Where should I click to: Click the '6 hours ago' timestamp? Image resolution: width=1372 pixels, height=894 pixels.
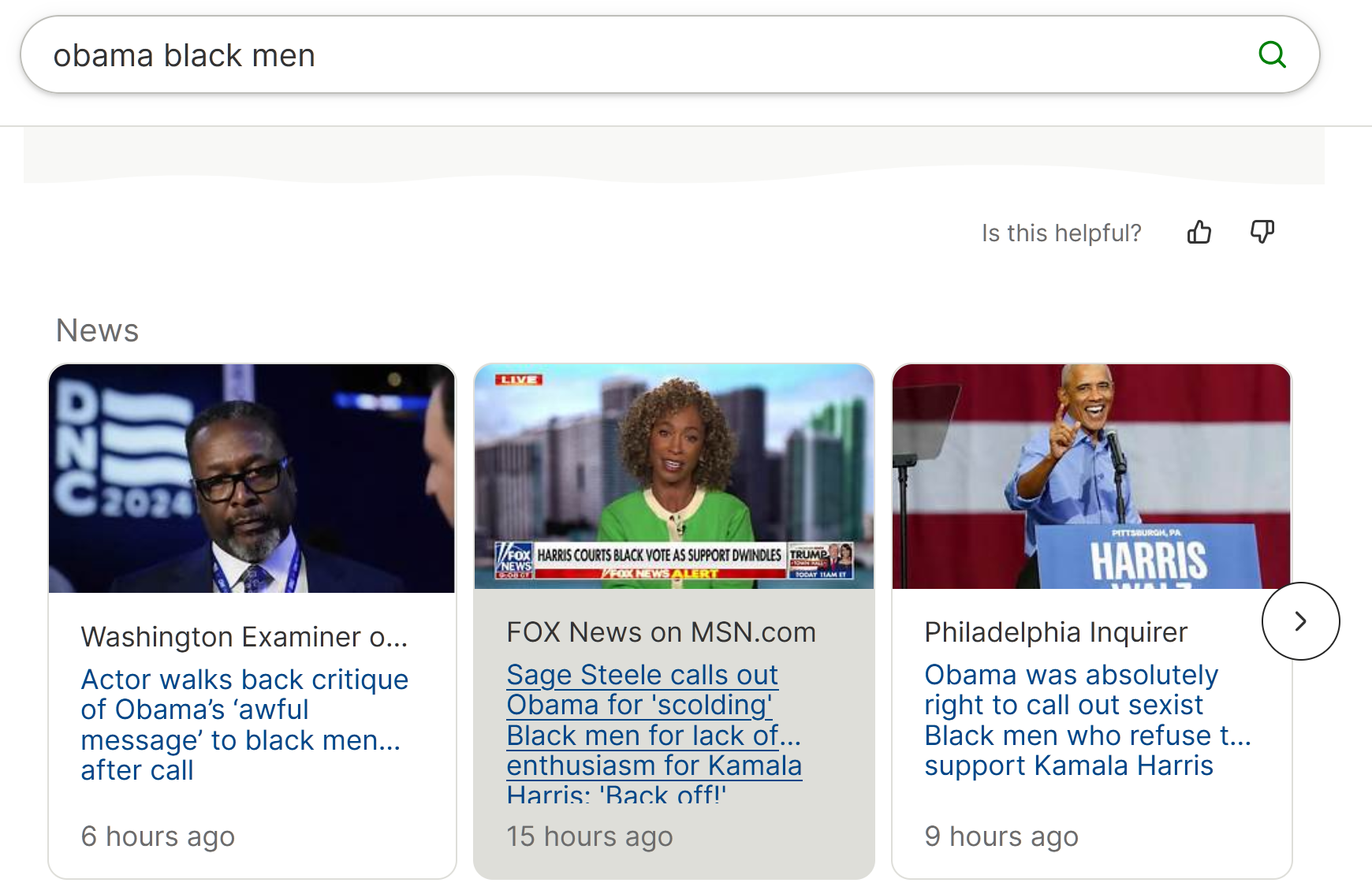tap(158, 836)
